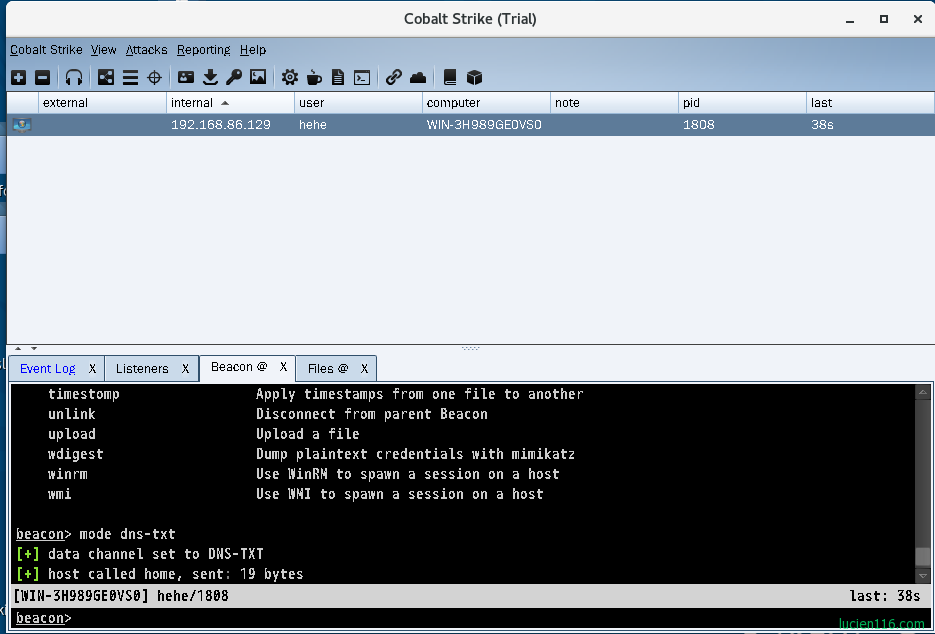Viewport: 935px width, 634px height.
Task: Click status bar text '[WIN-3H989GE0VS0] hehe/1808'
Action: (120, 595)
